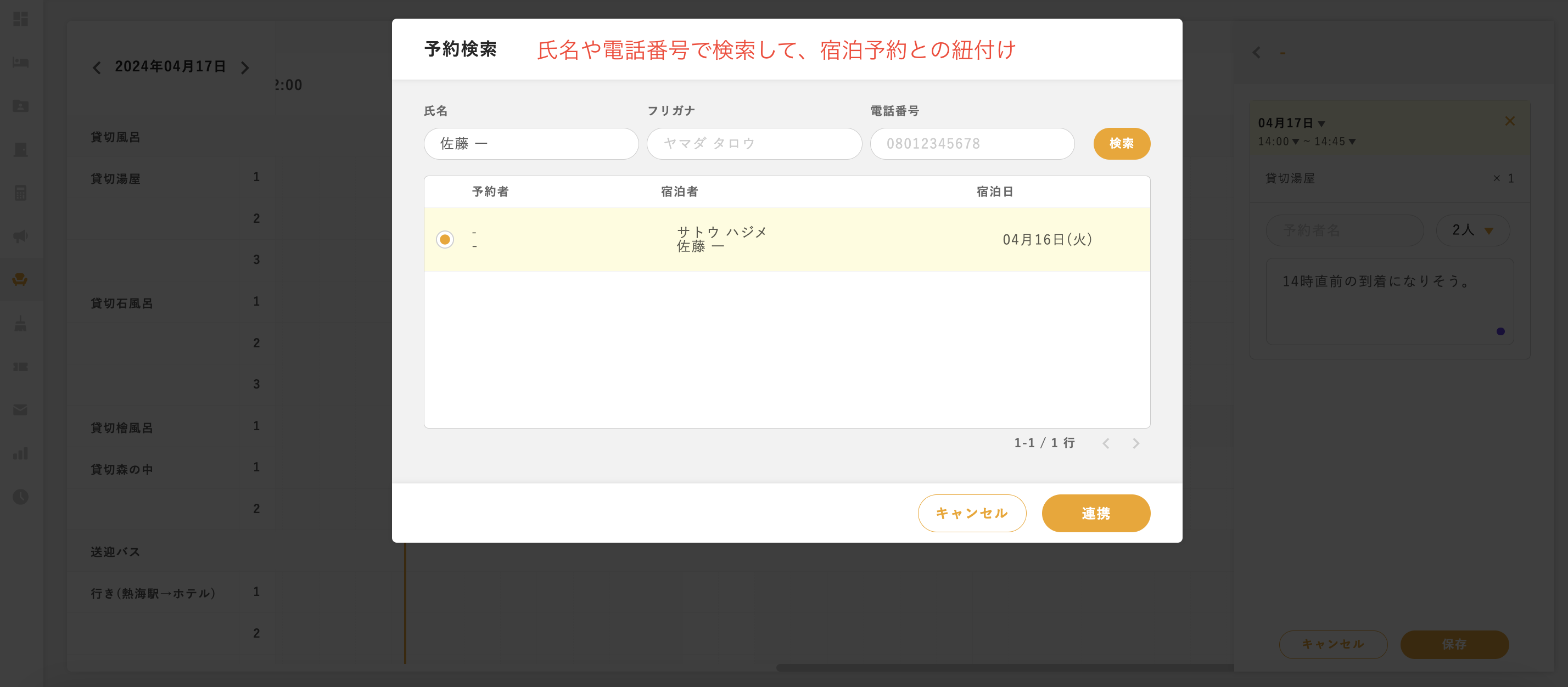Open history via the clock icon
The height and width of the screenshot is (687, 1568).
(x=20, y=497)
